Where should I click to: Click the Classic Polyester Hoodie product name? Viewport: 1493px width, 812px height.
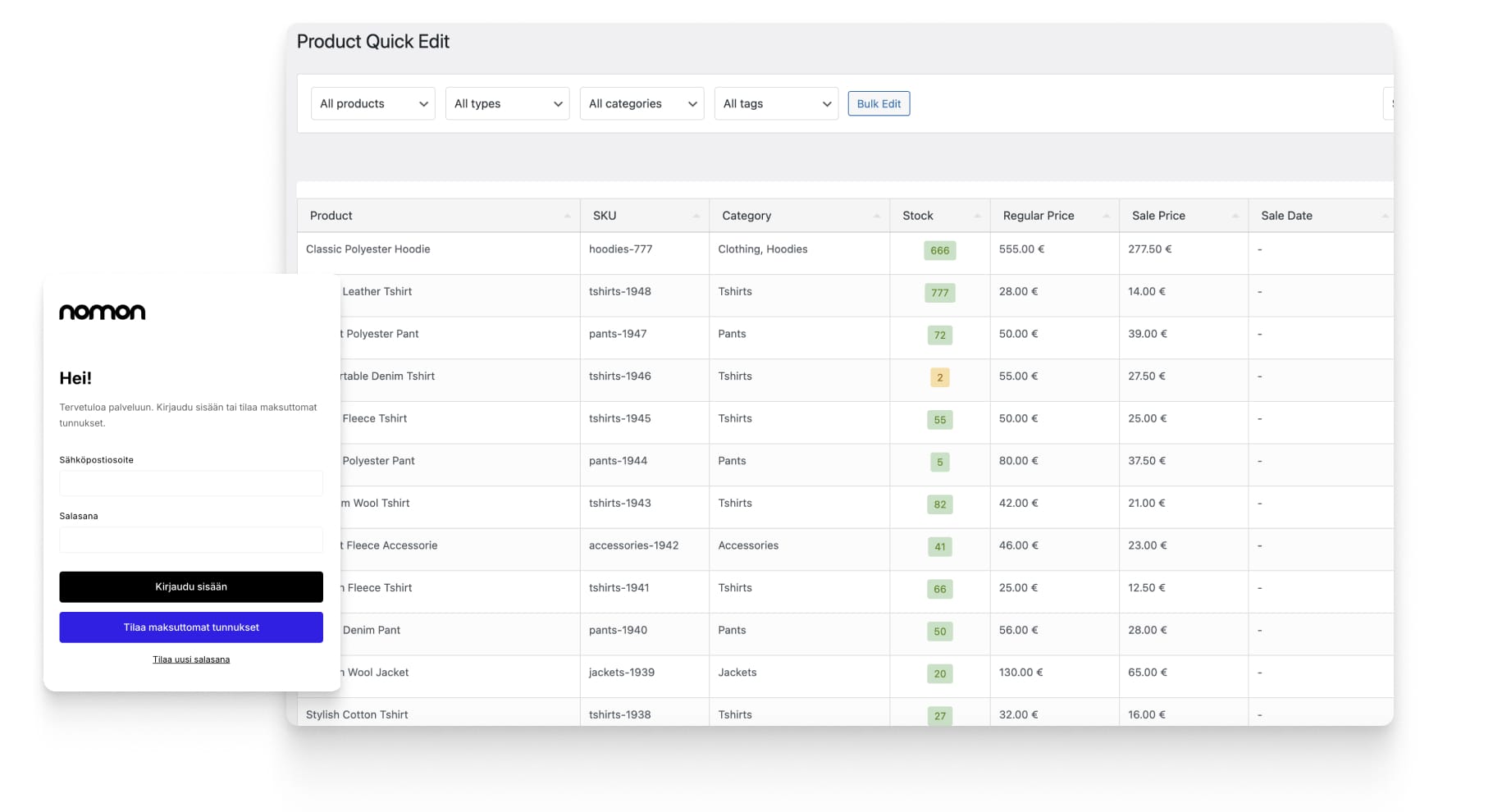pos(368,249)
